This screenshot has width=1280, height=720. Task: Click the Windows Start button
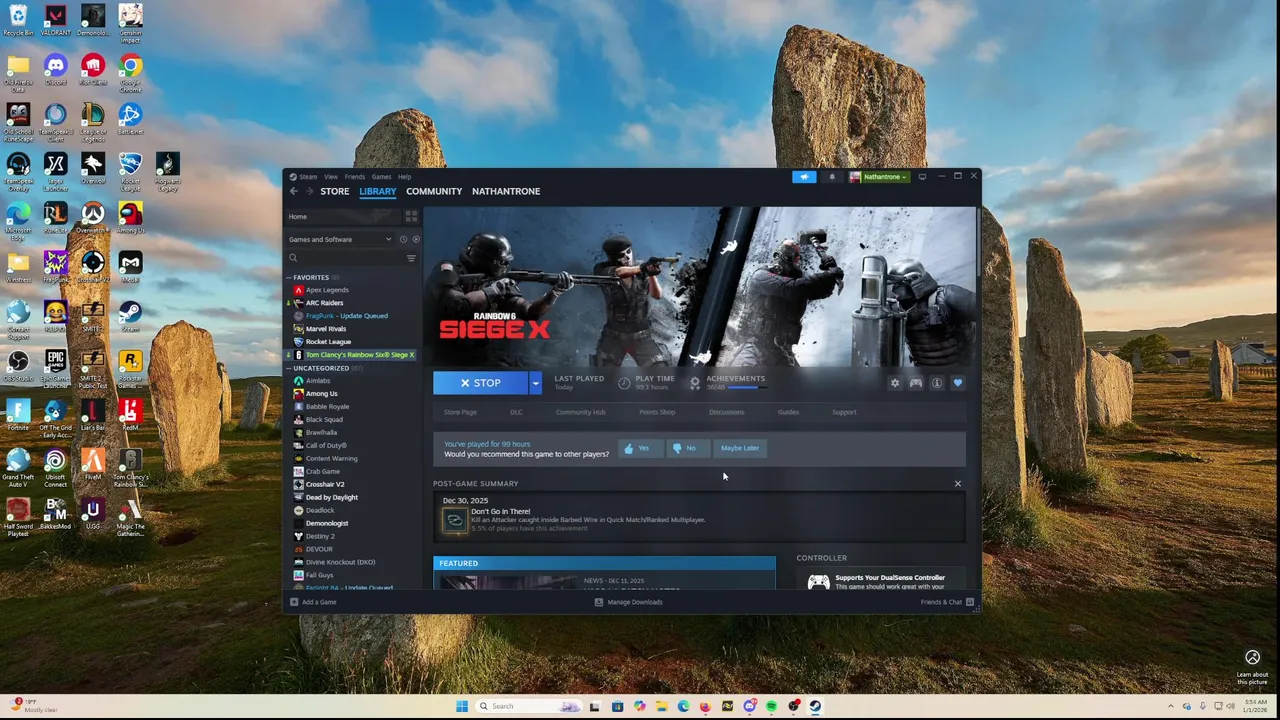[462, 706]
